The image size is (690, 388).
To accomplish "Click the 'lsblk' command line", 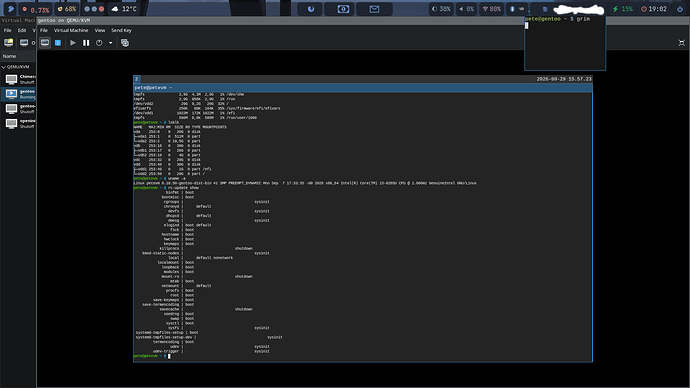I will pyautogui.click(x=173, y=122).
